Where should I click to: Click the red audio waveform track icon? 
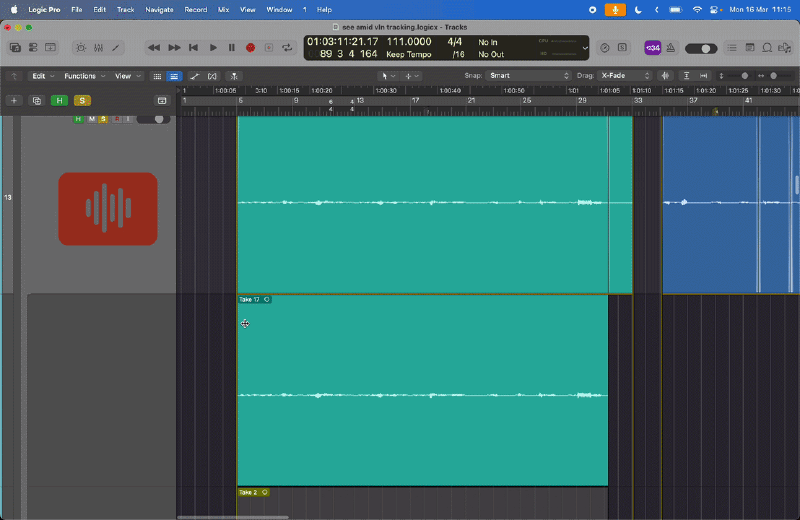click(x=108, y=209)
